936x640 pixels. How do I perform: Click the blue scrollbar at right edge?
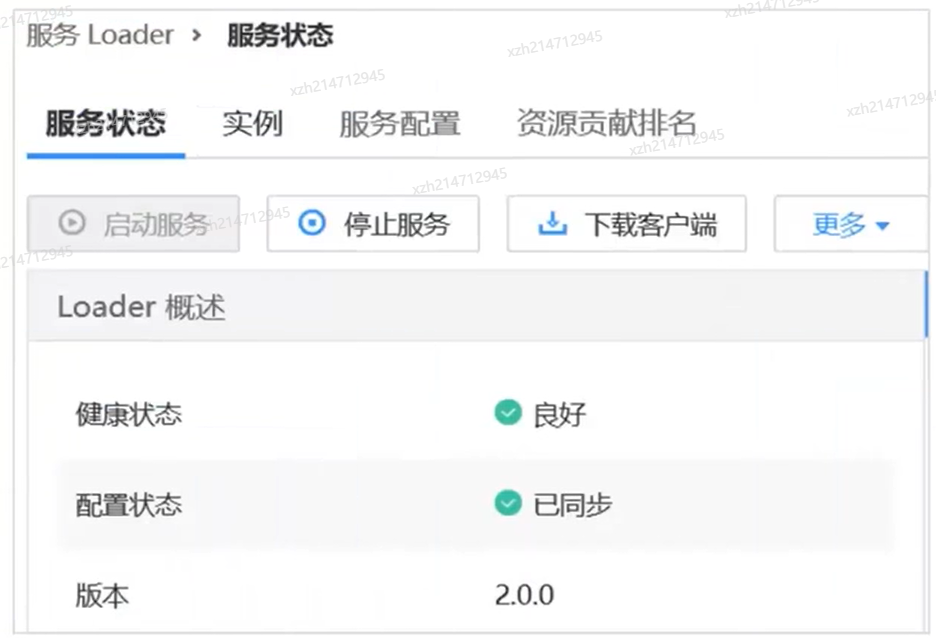point(926,305)
